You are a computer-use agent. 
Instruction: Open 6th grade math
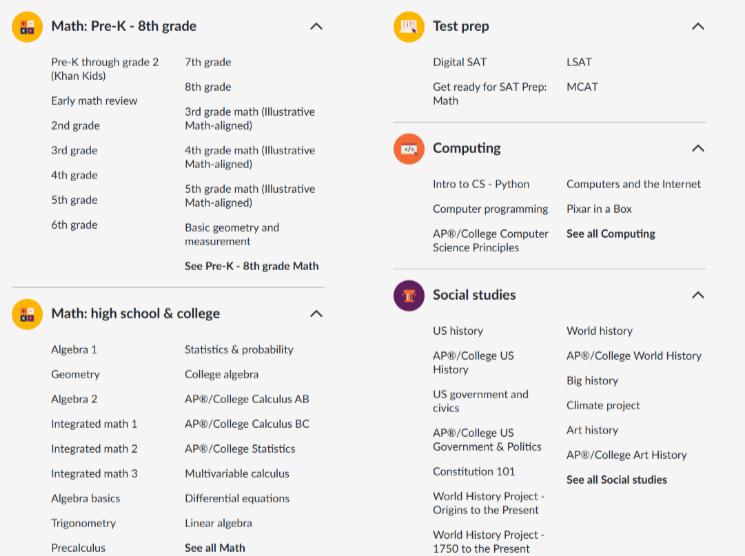click(x=74, y=225)
